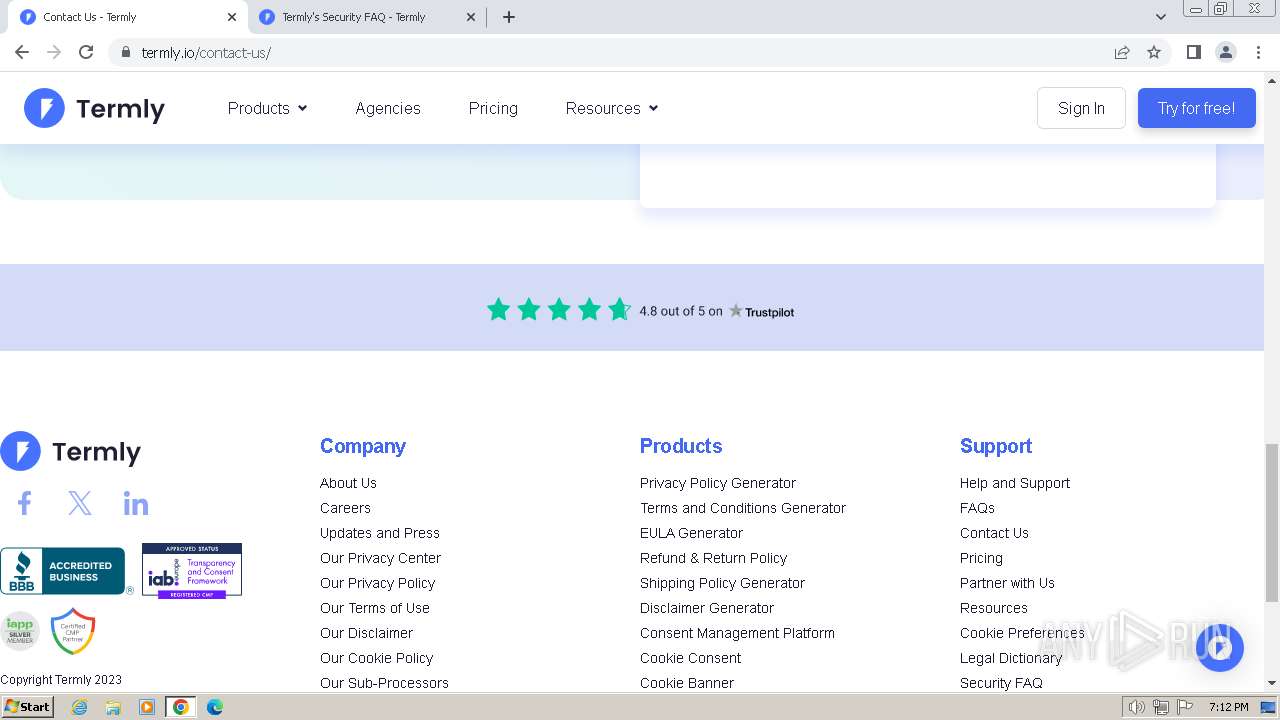Click the Sign In button
Image resolution: width=1280 pixels, height=720 pixels.
(x=1081, y=108)
